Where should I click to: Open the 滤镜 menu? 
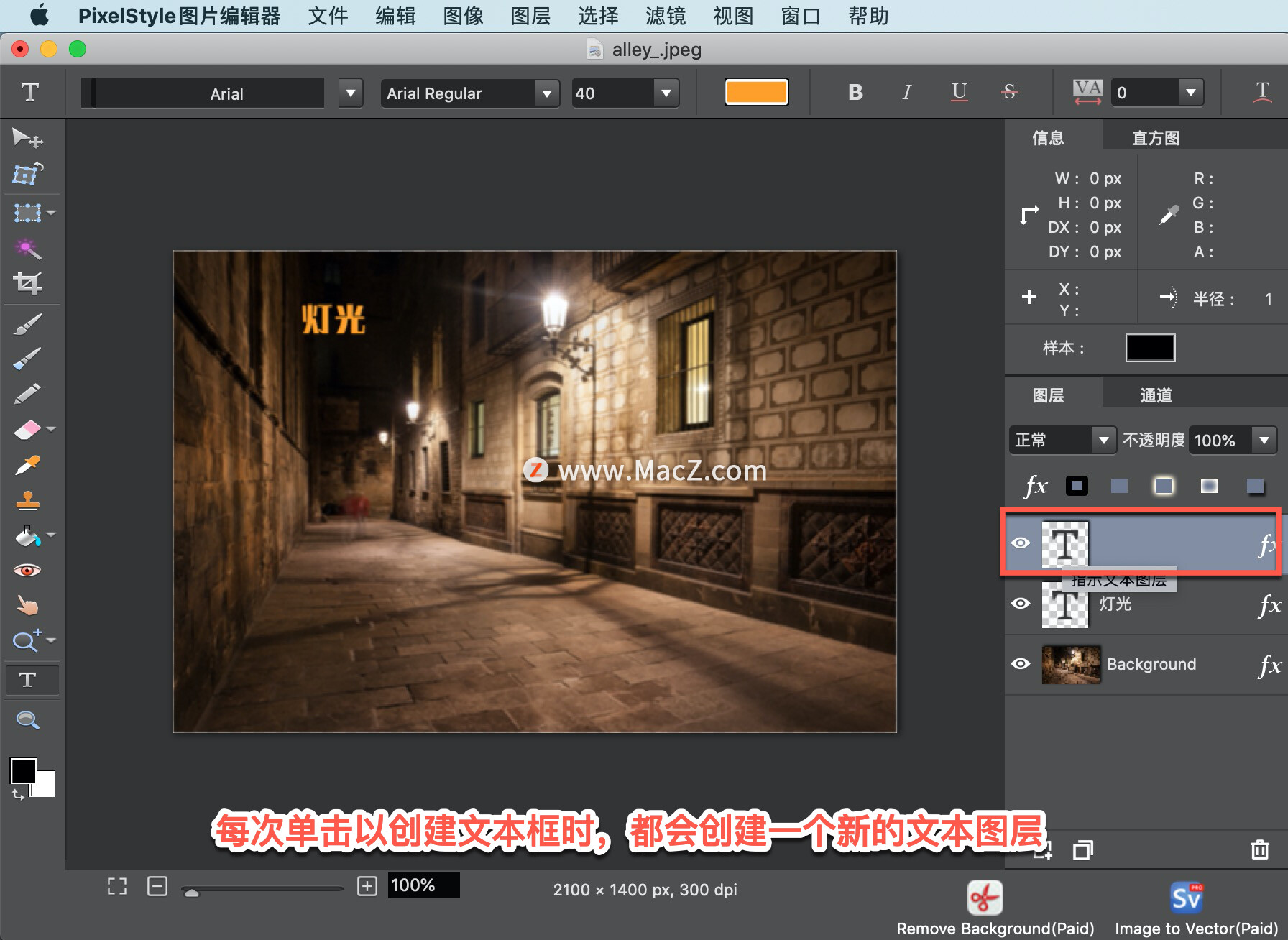click(x=665, y=16)
